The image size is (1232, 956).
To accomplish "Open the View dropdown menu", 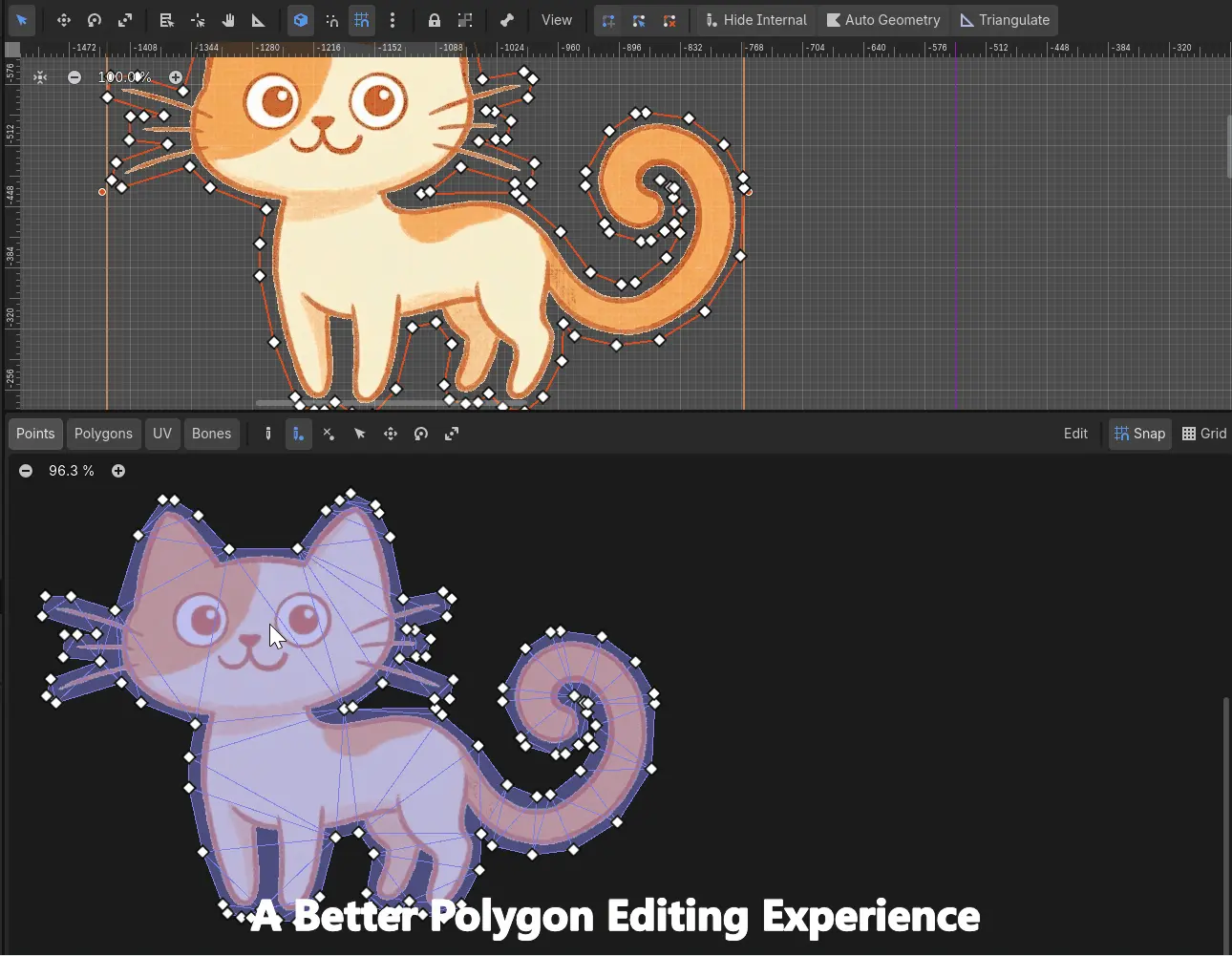I will (x=557, y=20).
